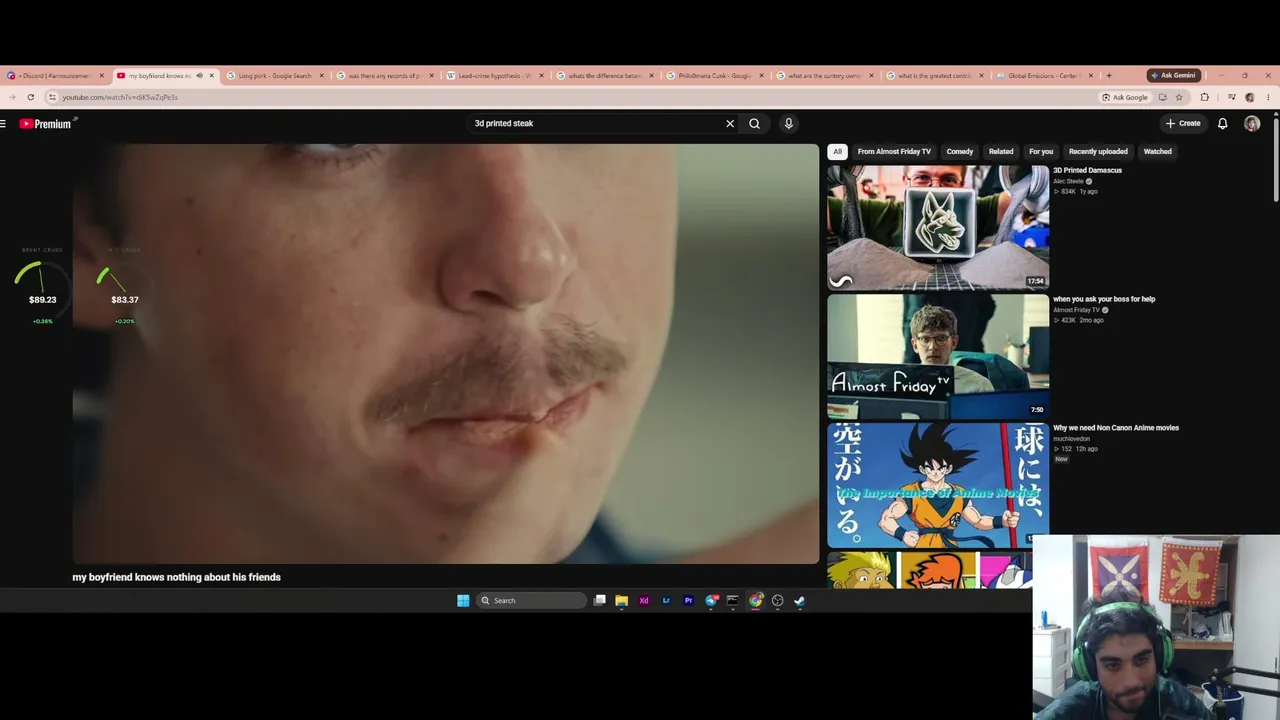The image size is (1280, 720).
Task: Click the browser address bar URL
Action: [x=120, y=98]
